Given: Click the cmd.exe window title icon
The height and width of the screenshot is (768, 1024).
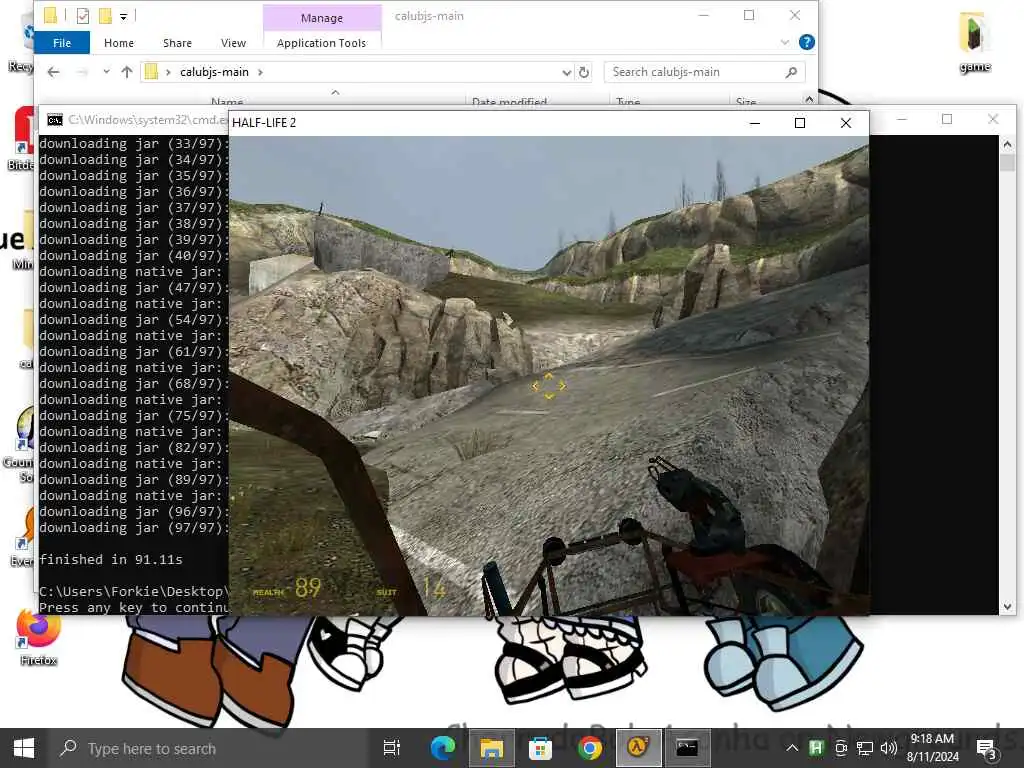Looking at the screenshot, I should coord(55,120).
